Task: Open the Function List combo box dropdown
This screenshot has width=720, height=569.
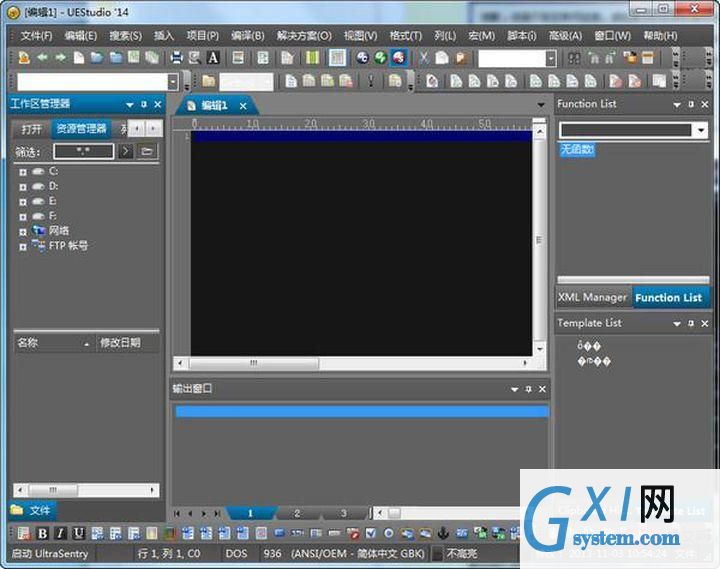Action: [701, 130]
